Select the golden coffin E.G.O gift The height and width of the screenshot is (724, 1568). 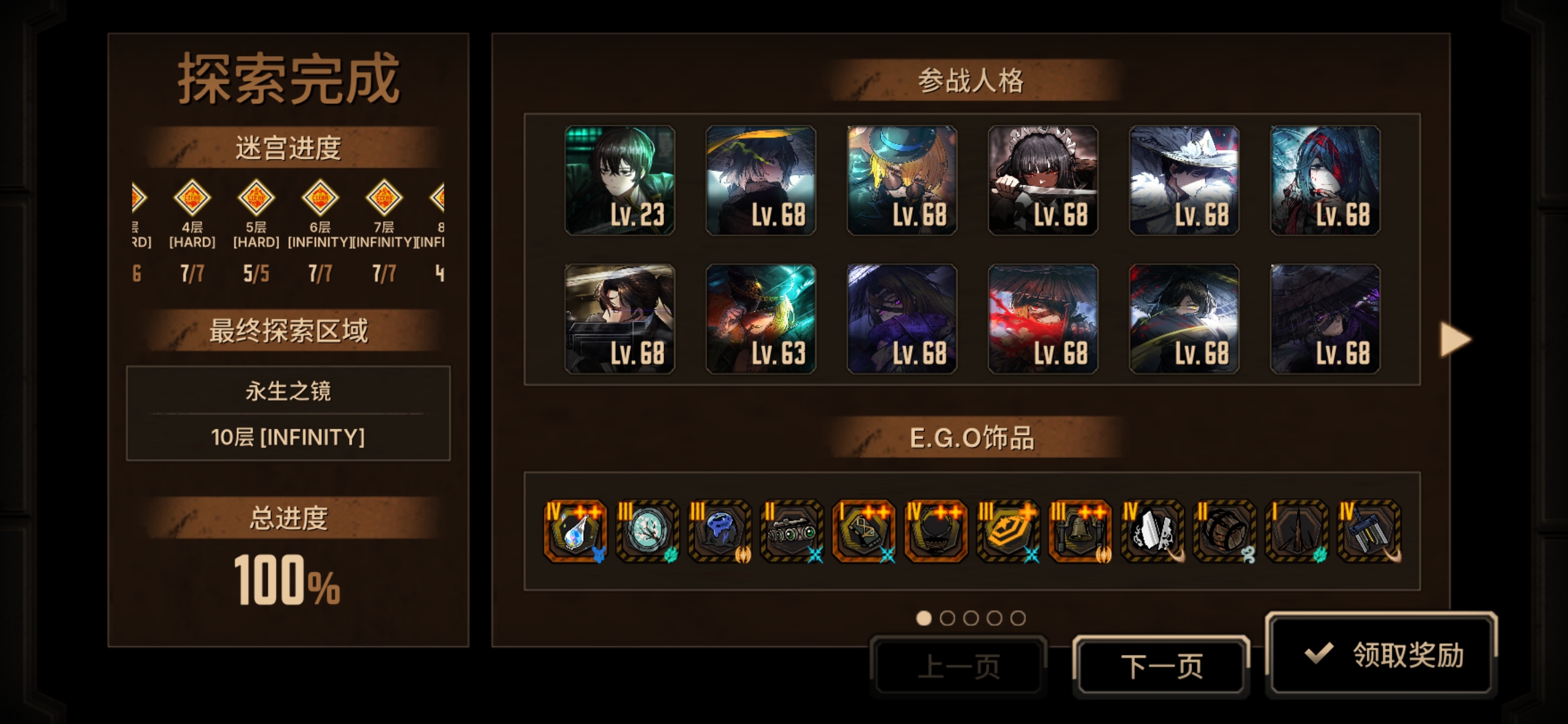[x=1008, y=531]
